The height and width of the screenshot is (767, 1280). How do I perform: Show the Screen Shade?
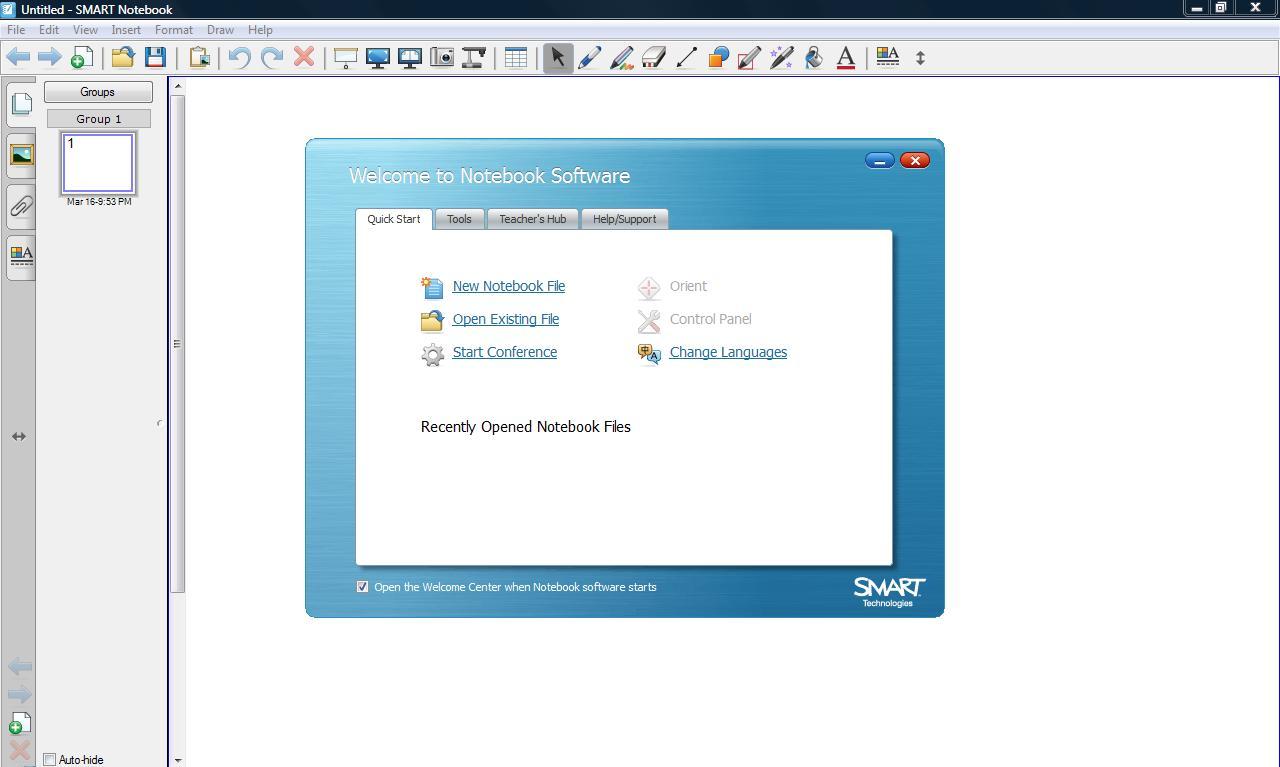pyautogui.click(x=346, y=57)
